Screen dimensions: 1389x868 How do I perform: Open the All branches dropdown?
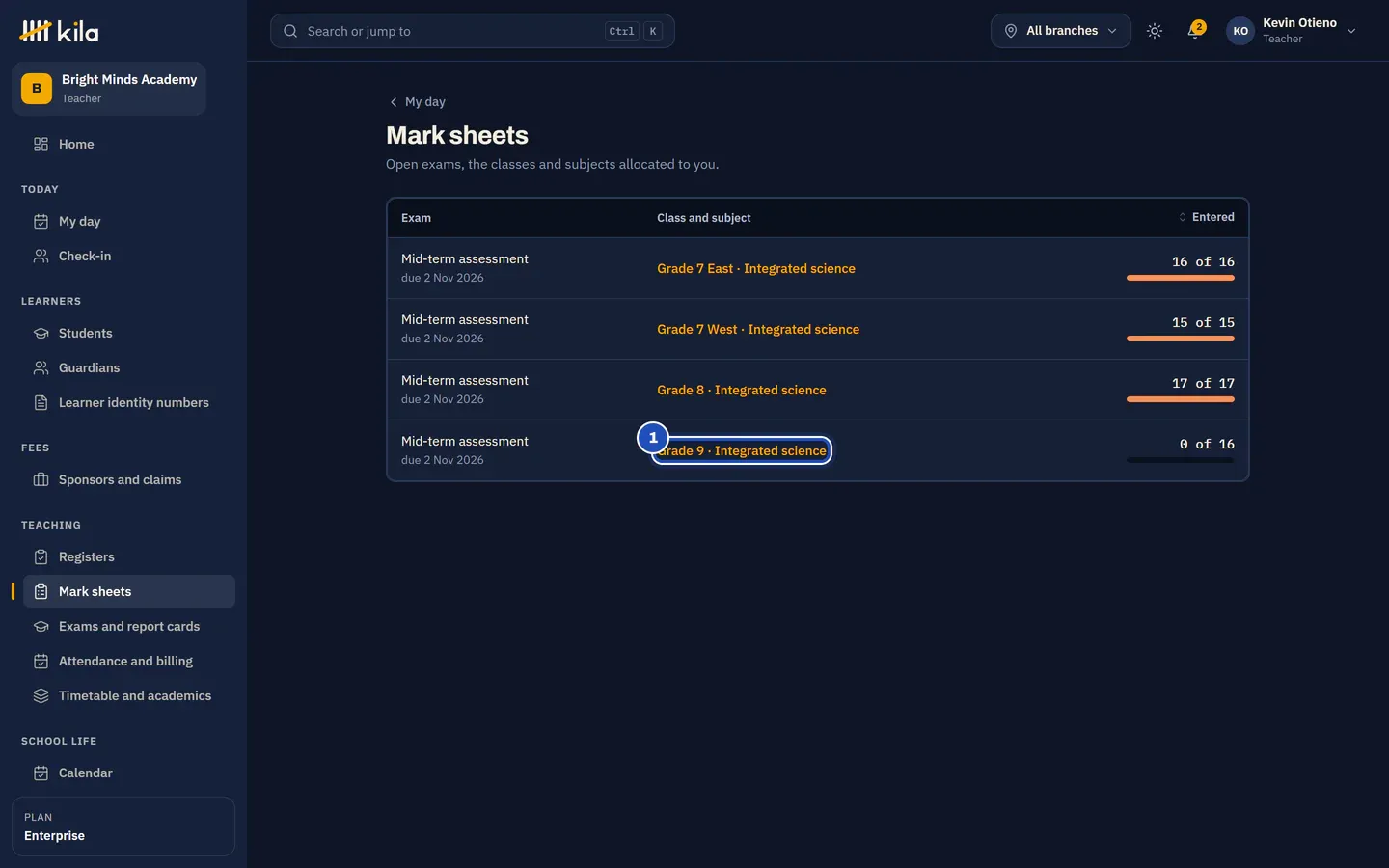[x=1061, y=31]
